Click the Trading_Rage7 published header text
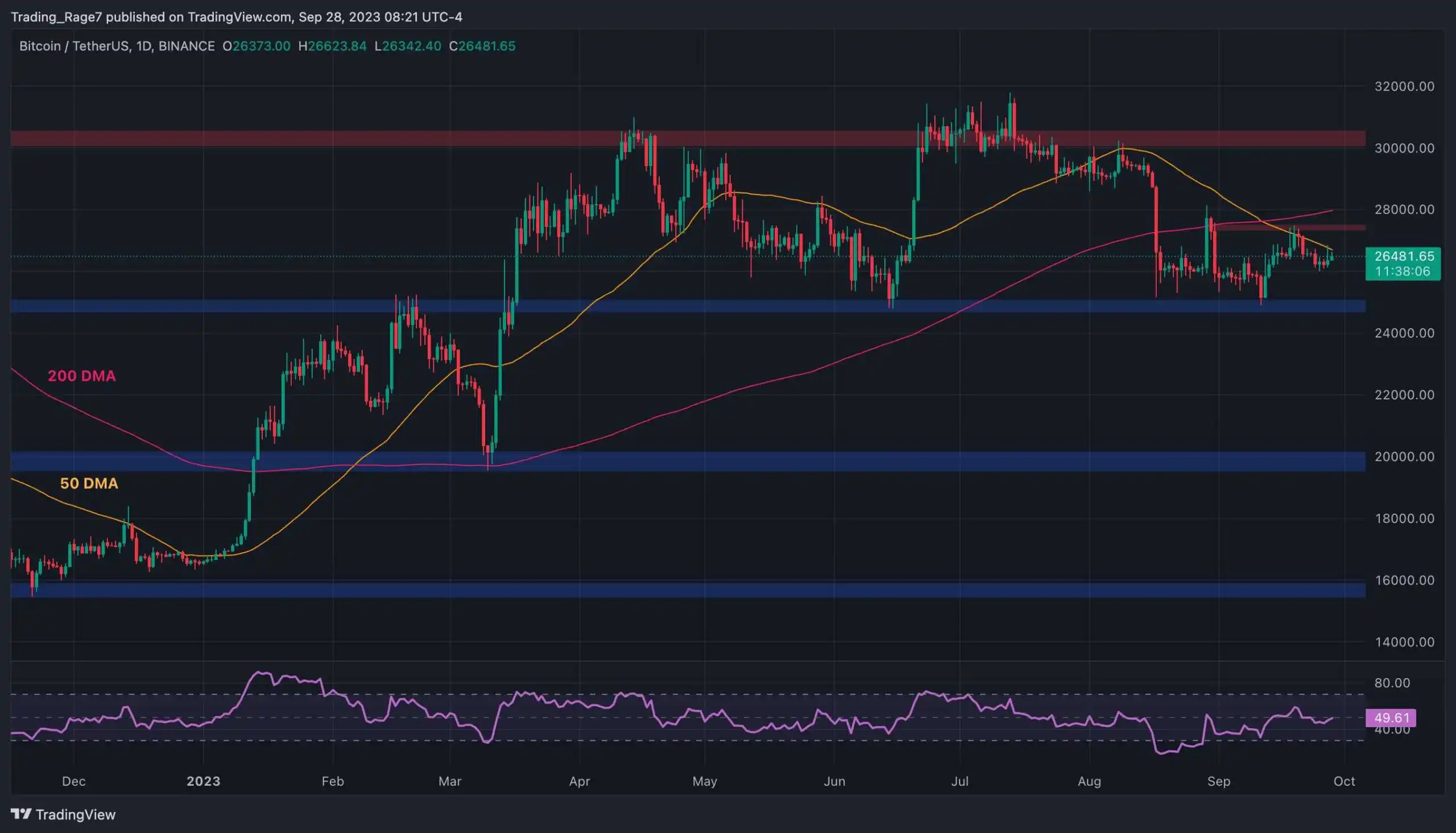The height and width of the screenshot is (833, 1456). (237, 17)
